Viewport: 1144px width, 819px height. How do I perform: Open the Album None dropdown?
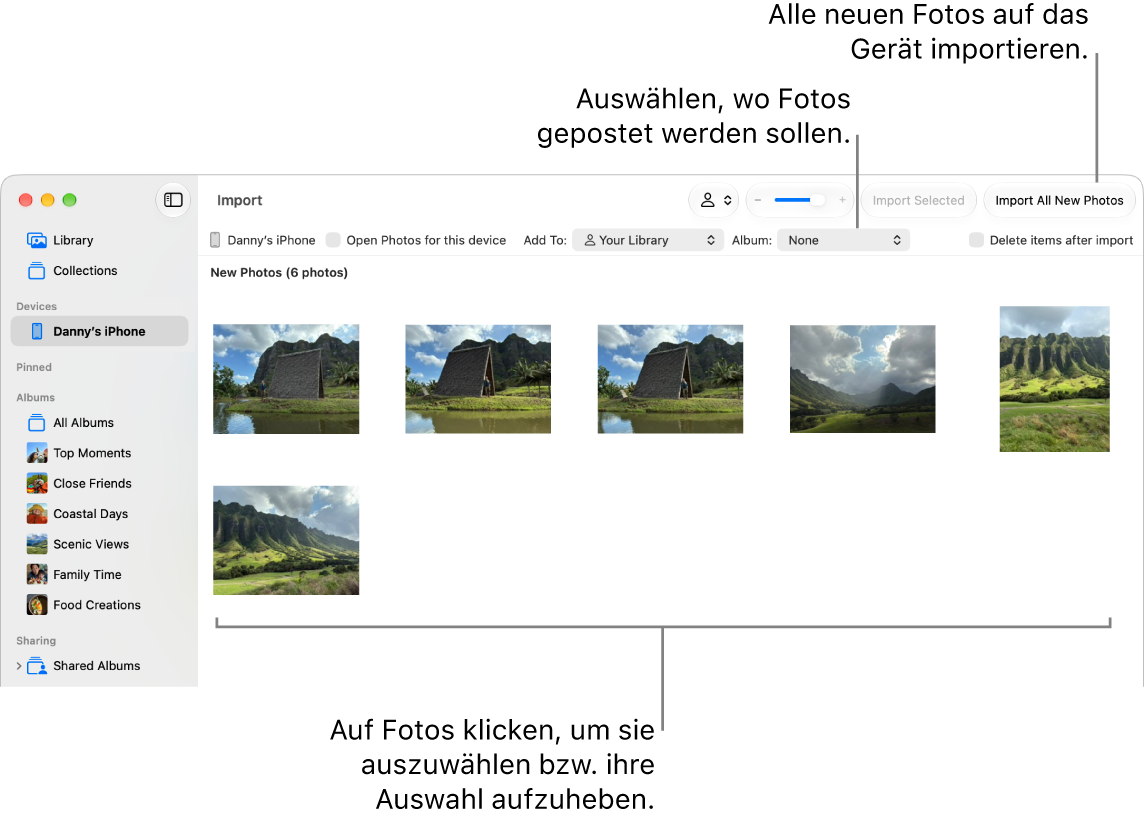pyautogui.click(x=843, y=240)
